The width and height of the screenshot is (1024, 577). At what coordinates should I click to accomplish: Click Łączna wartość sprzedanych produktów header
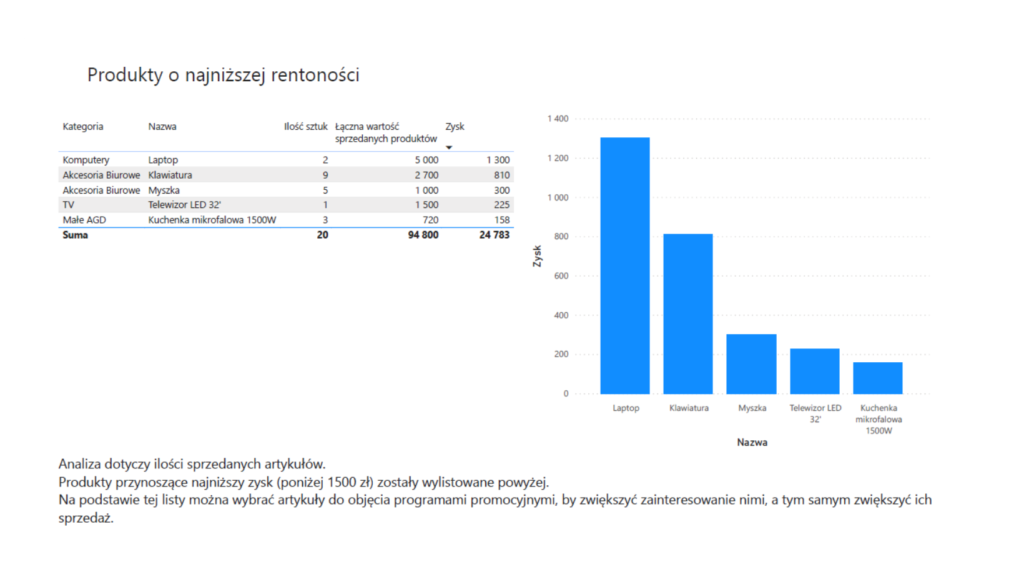[x=386, y=132]
